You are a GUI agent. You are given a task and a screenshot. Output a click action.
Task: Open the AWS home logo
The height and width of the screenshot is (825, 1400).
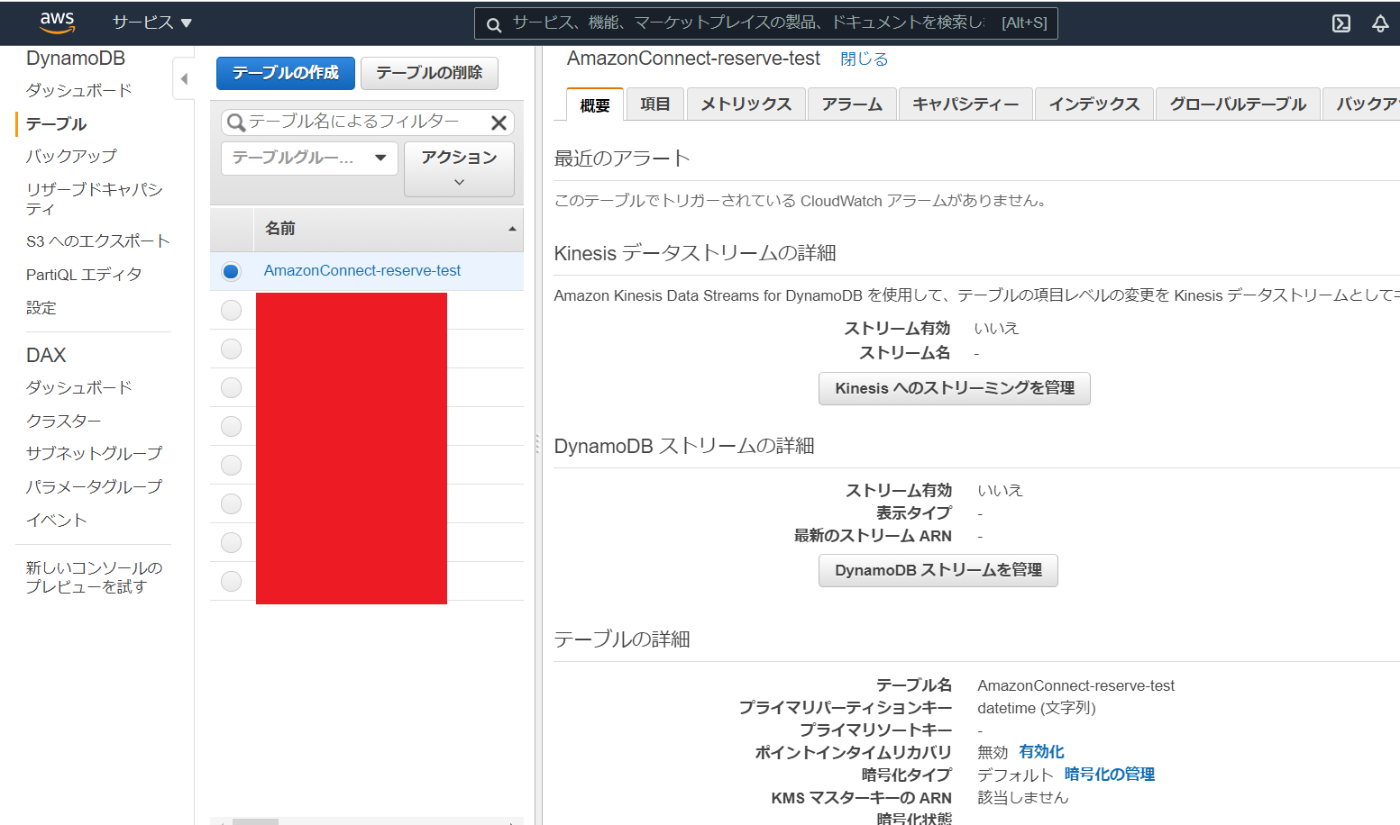(57, 21)
